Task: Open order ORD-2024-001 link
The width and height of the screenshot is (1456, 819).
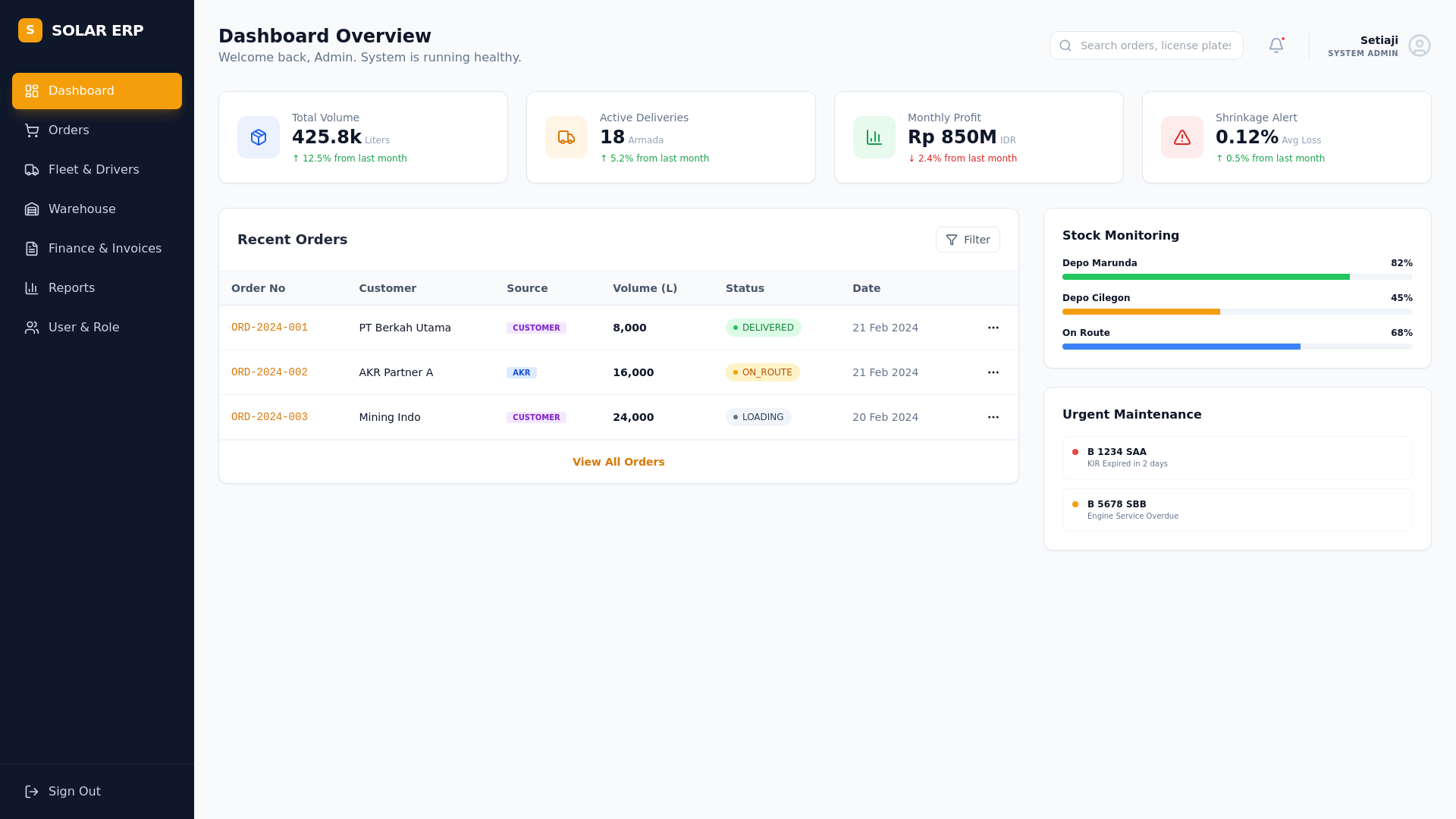Action: (x=269, y=328)
